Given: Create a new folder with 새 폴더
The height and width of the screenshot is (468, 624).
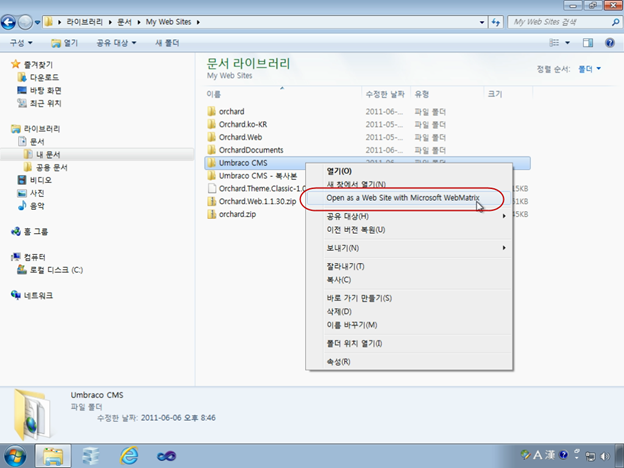Looking at the screenshot, I should pyautogui.click(x=167, y=43).
